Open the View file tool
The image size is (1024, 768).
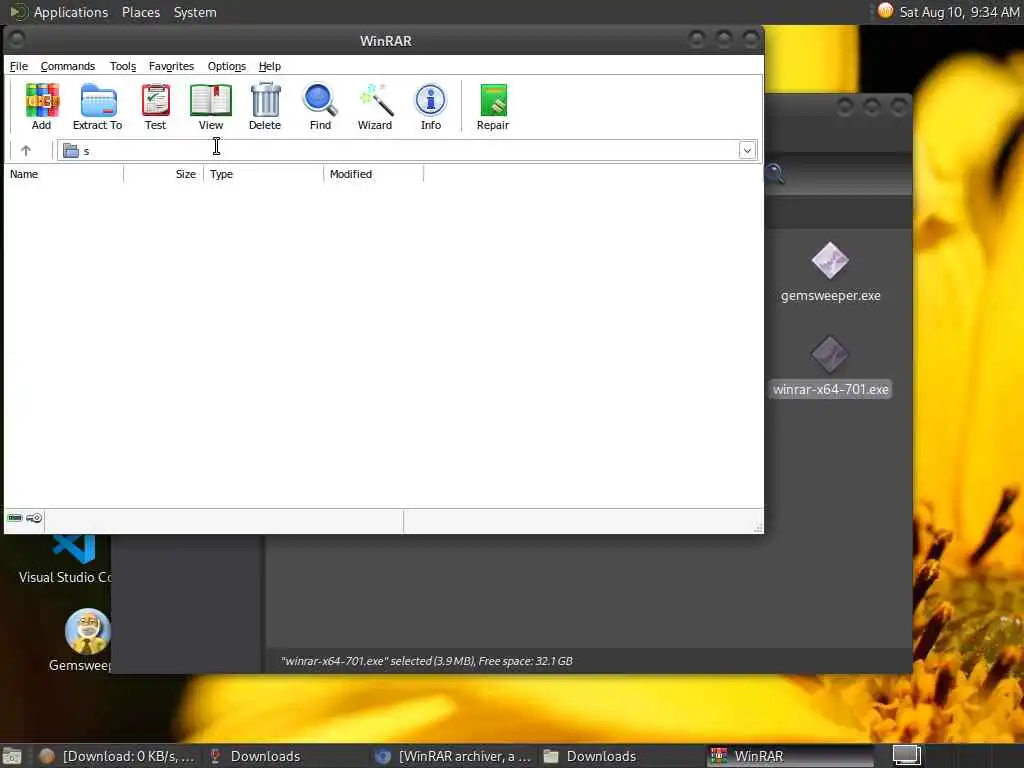click(211, 106)
